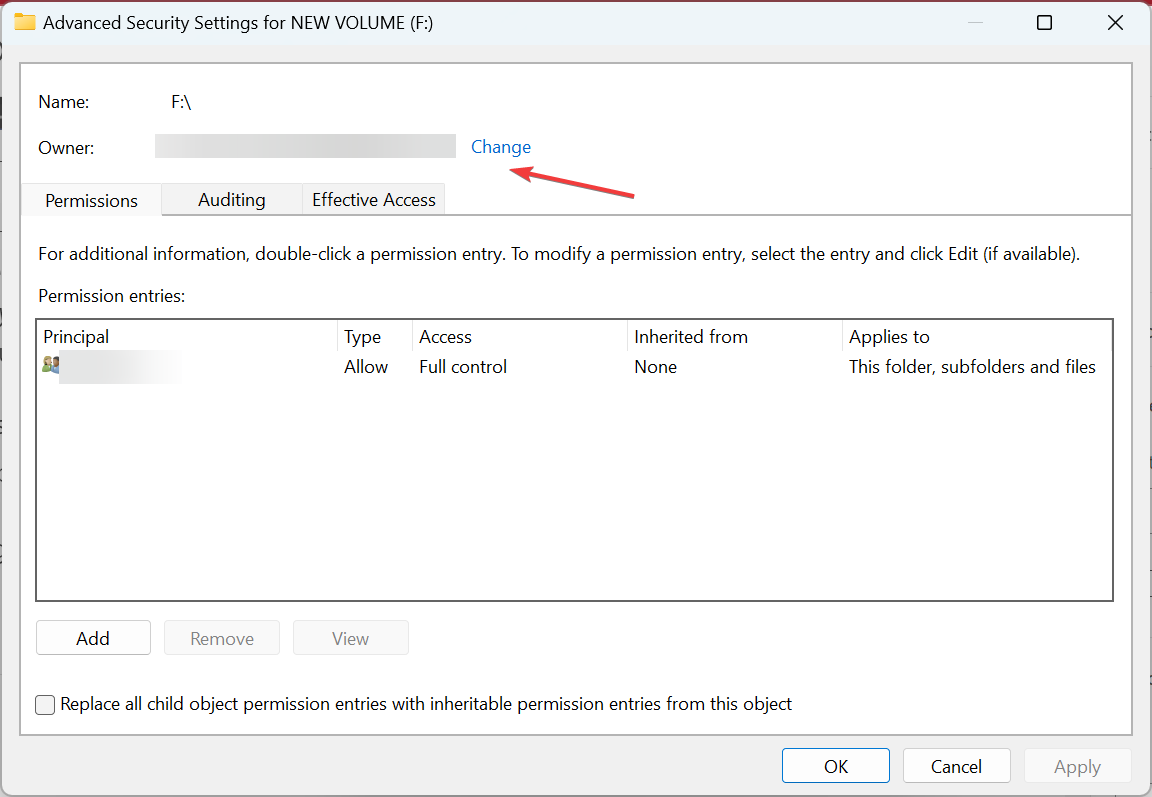
Task: Select the Full control permission entry row
Action: tap(463, 367)
